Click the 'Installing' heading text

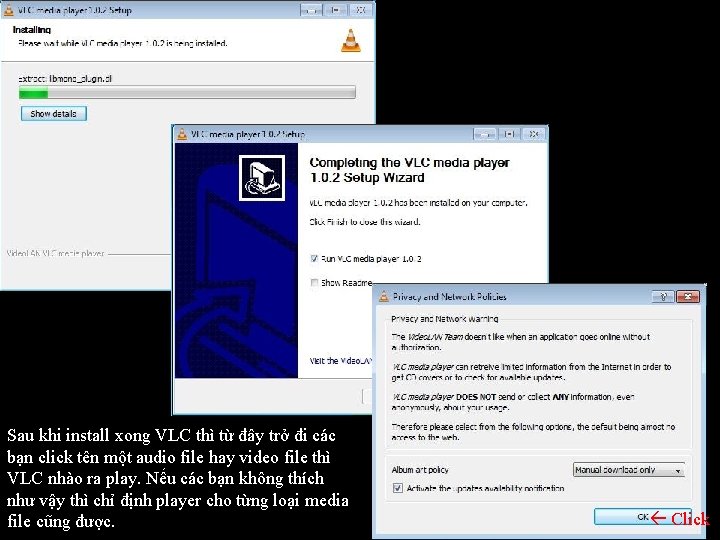[32, 30]
